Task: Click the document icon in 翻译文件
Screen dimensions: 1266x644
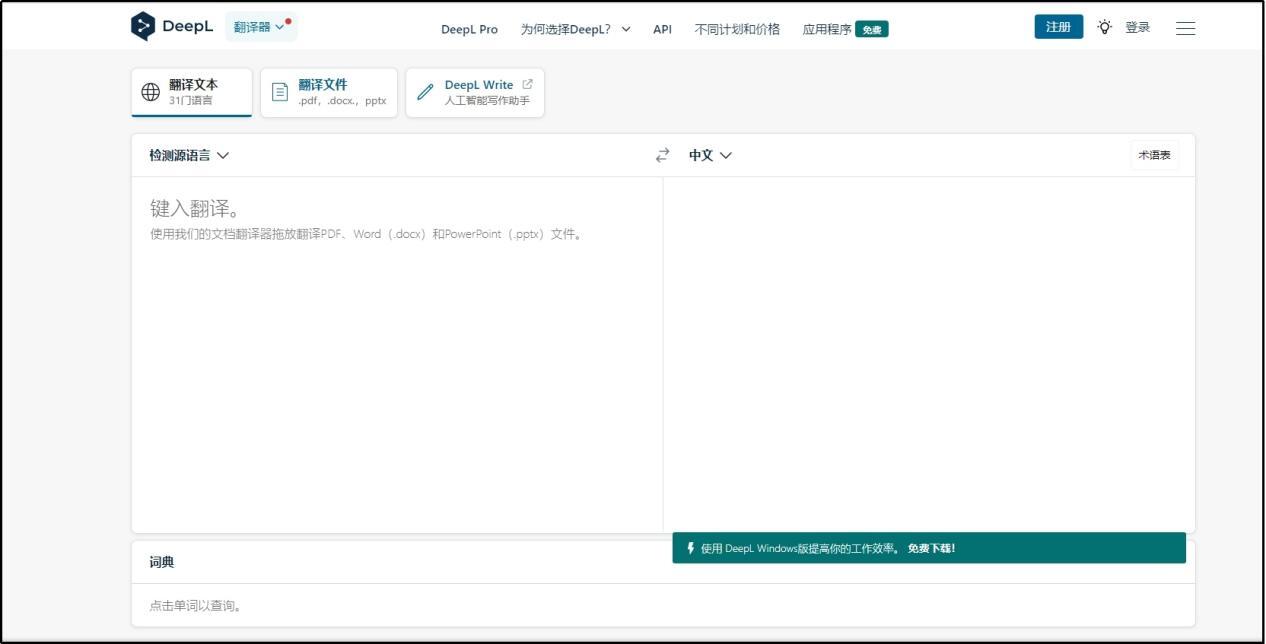Action: pos(280,92)
